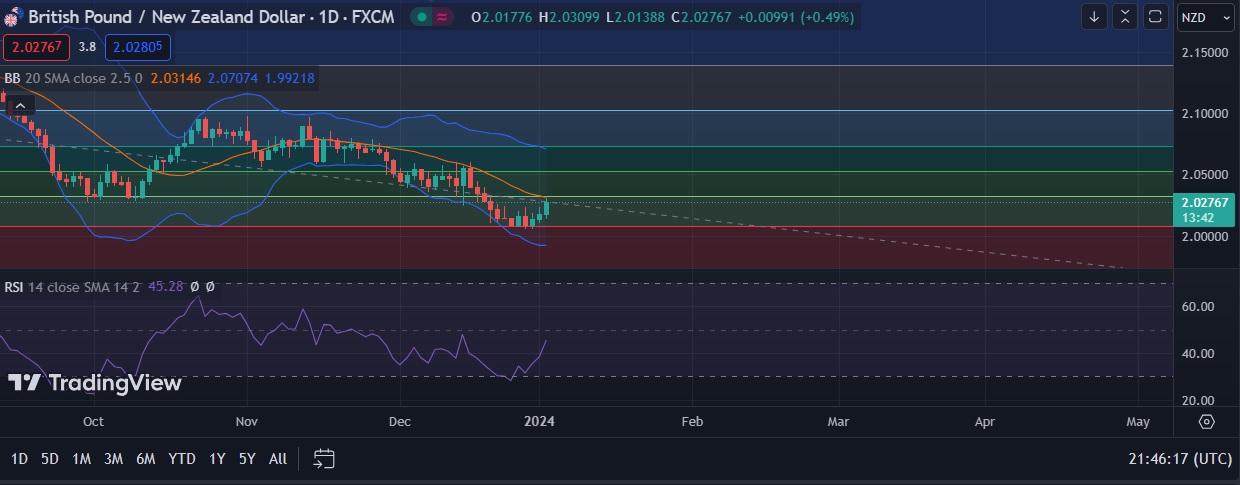The image size is (1240, 485).
Task: Click the 21:46:17 (UTC) timezone clock
Action: click(1178, 459)
